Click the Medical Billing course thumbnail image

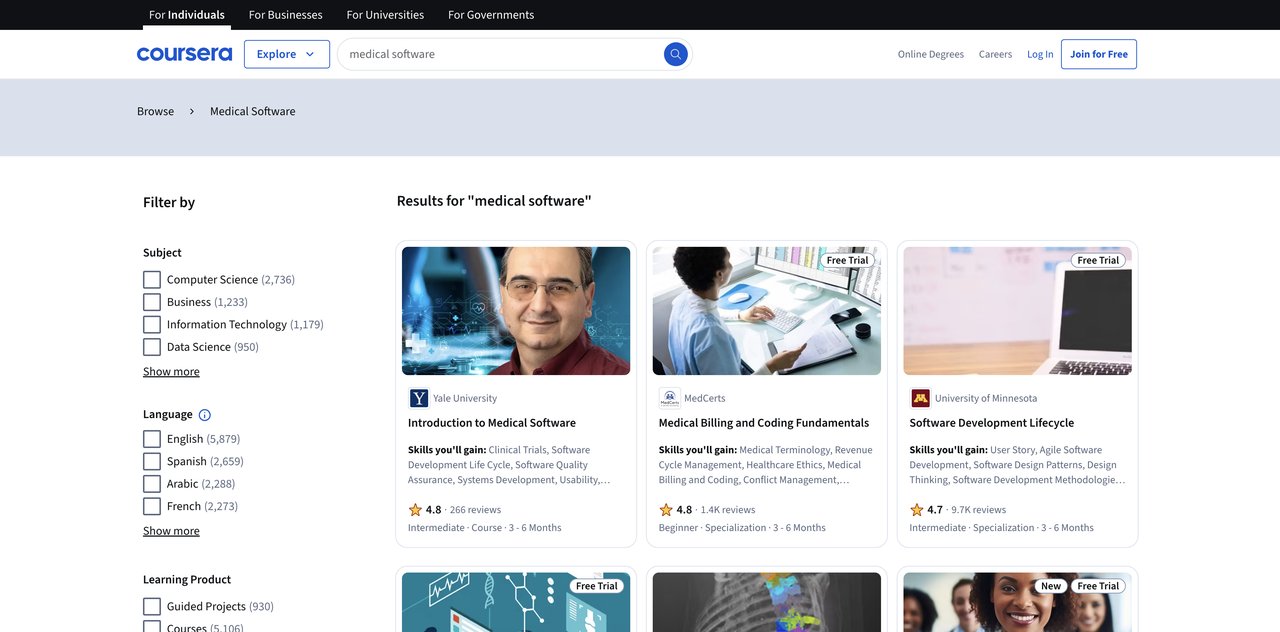[767, 311]
